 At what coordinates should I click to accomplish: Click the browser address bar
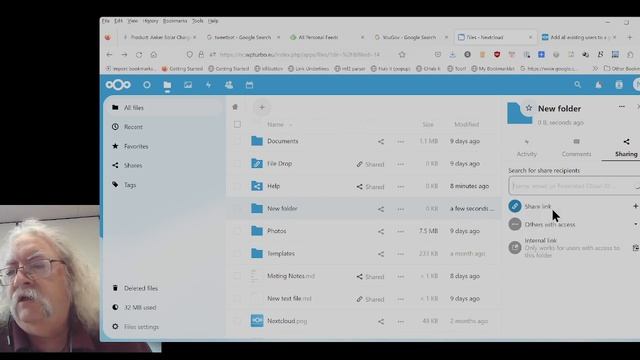[300, 54]
